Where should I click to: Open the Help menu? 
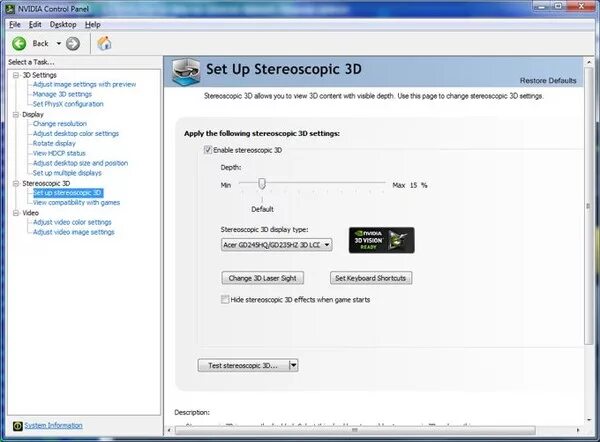coord(93,24)
